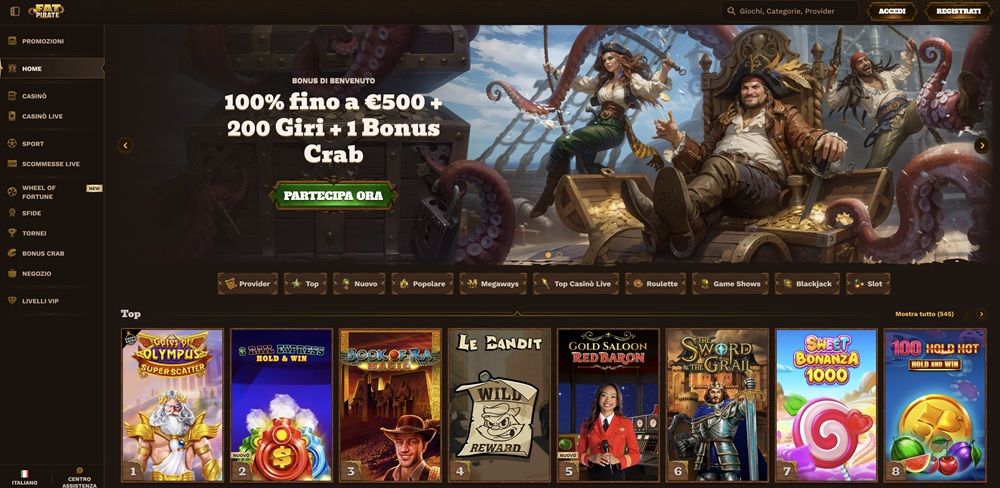Open Livelli VIP with the diamond icon

coord(40,300)
